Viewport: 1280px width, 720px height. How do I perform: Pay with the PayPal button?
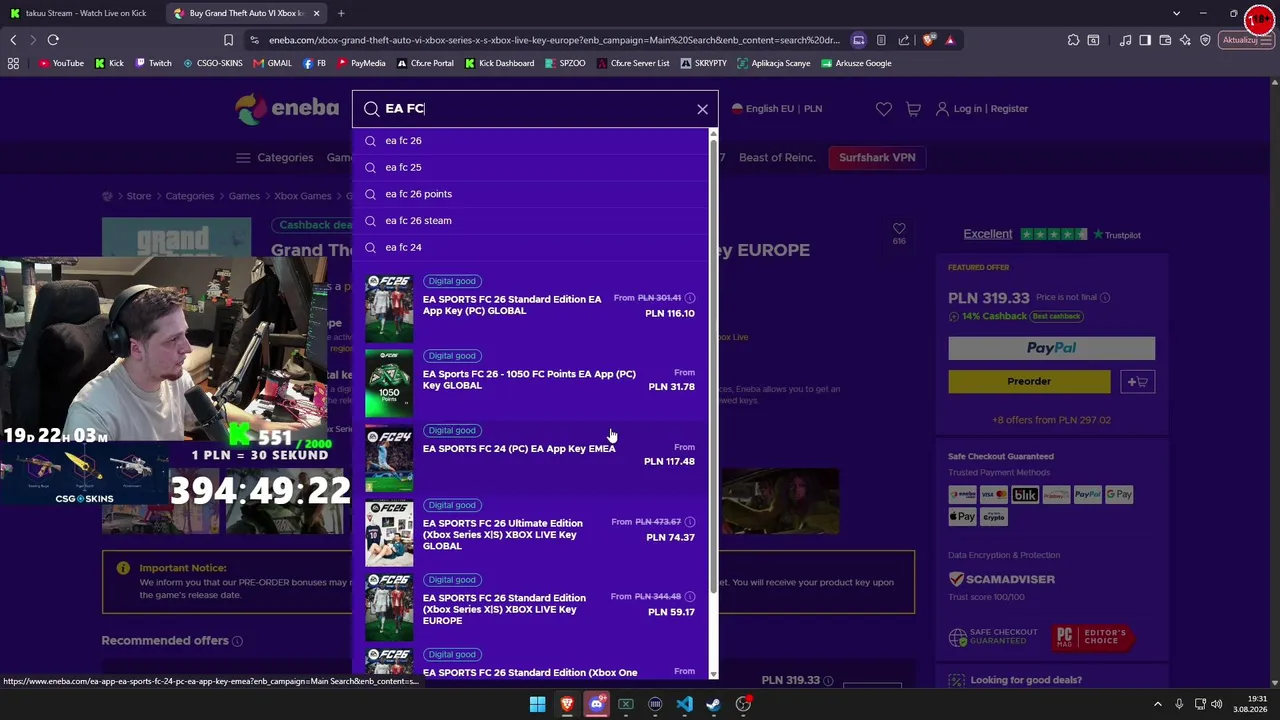[x=1051, y=348]
